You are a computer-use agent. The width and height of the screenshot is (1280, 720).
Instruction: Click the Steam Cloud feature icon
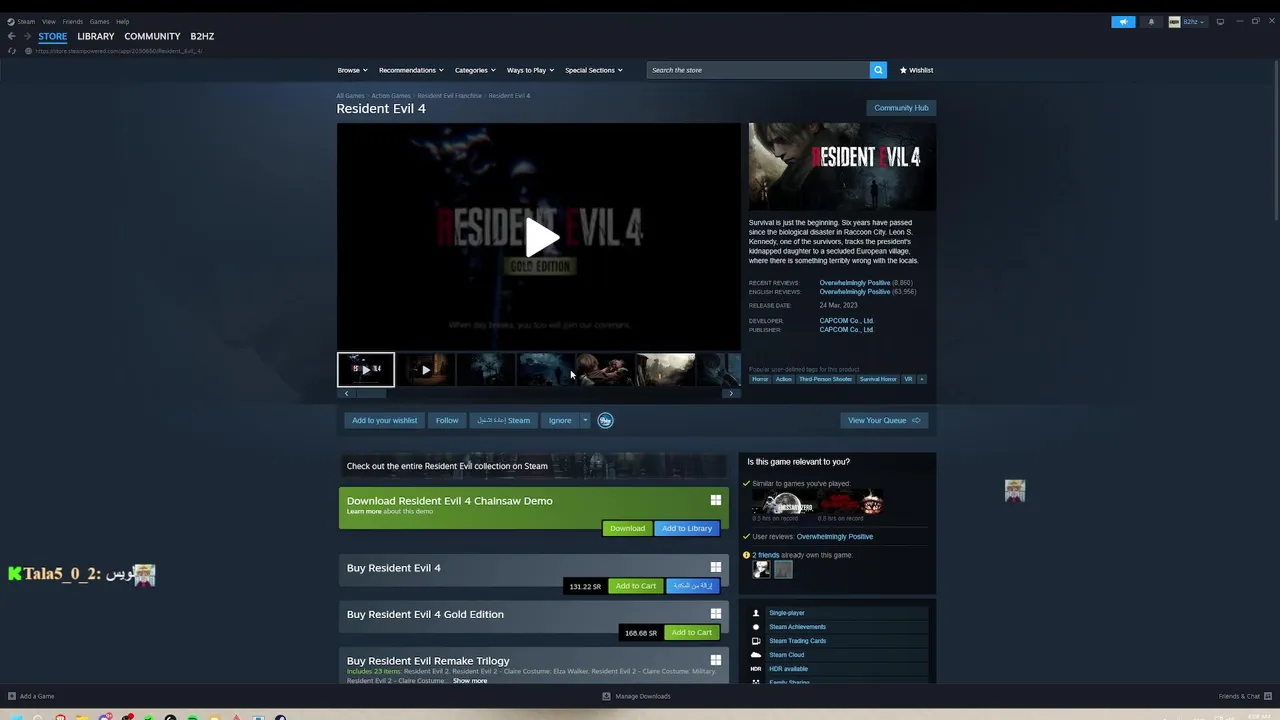756,655
